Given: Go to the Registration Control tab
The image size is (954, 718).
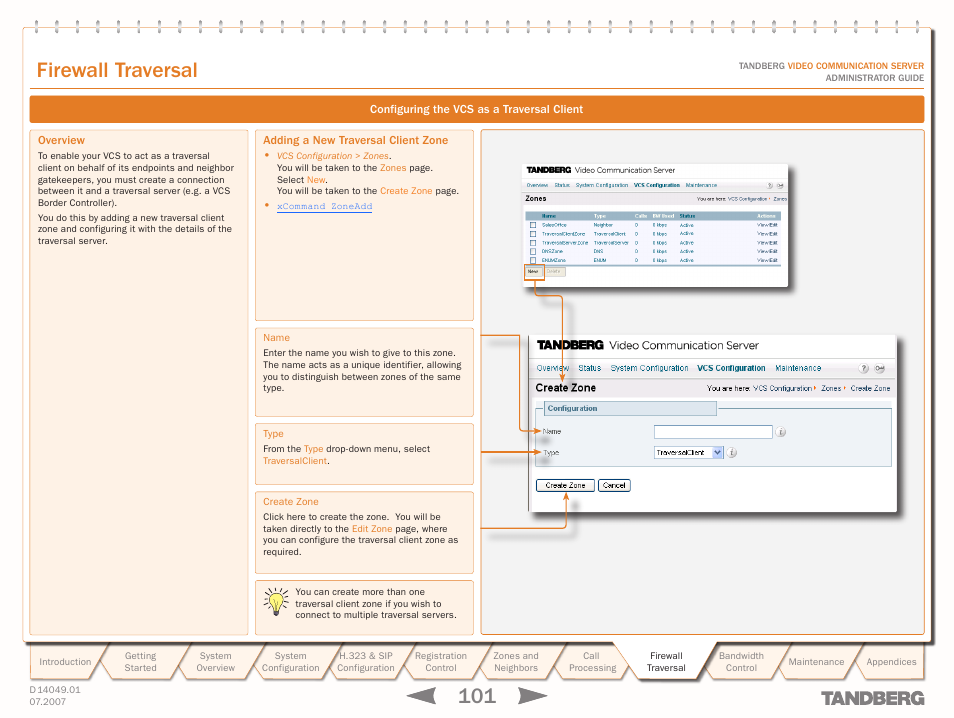Looking at the screenshot, I should click(x=440, y=662).
